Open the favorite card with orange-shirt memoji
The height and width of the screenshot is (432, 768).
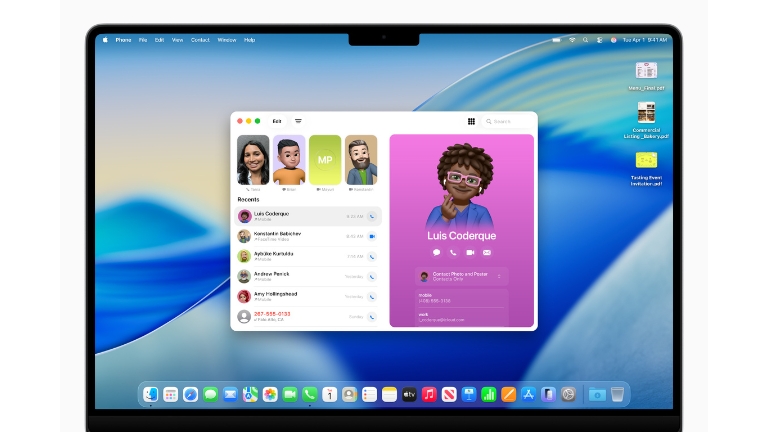(x=289, y=160)
